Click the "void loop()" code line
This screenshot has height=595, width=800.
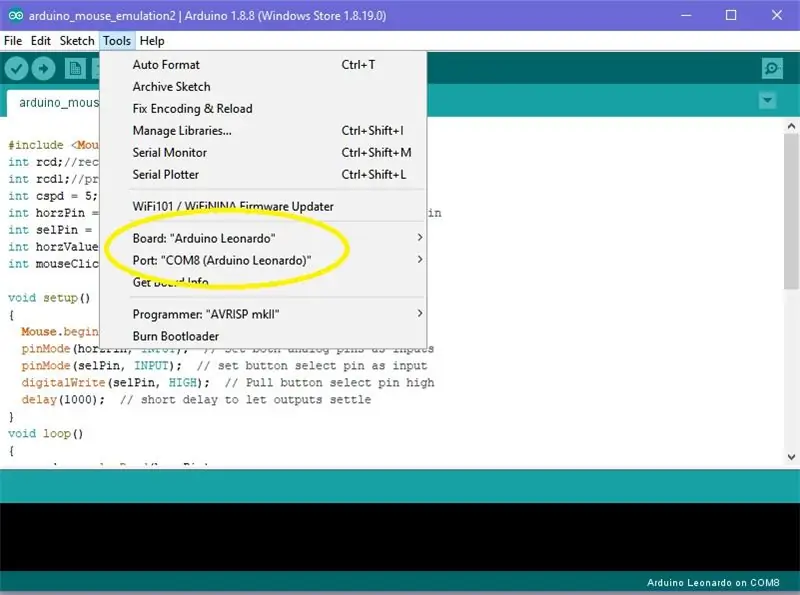[x=45, y=433]
